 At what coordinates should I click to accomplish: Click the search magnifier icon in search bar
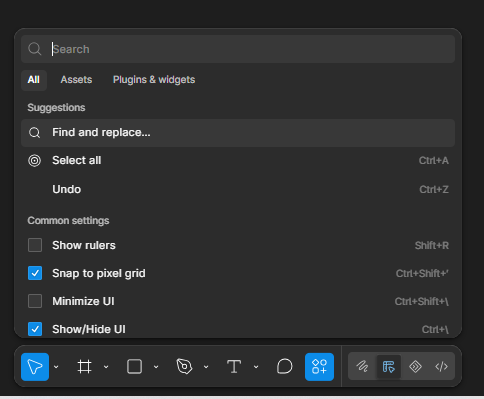35,49
